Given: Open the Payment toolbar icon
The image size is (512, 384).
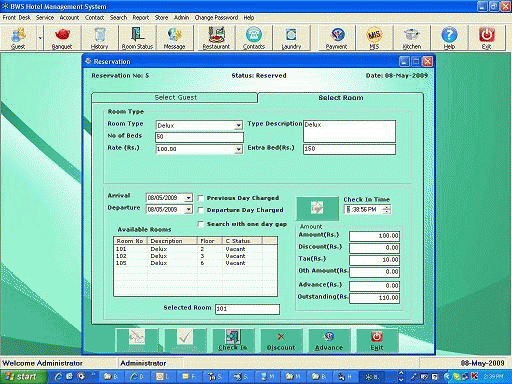Looking at the screenshot, I should (336, 38).
